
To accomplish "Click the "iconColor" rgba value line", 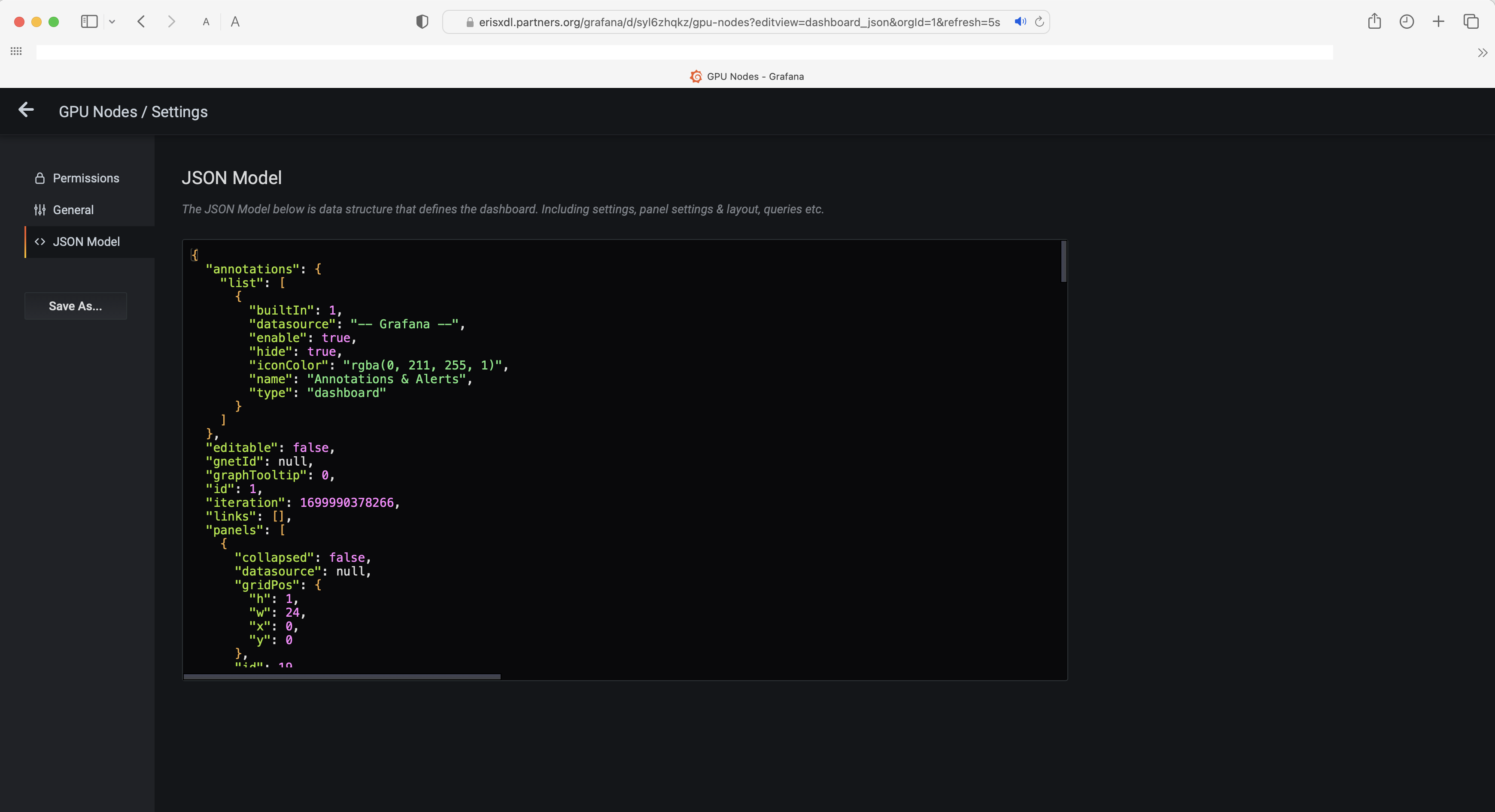I will [379, 365].
